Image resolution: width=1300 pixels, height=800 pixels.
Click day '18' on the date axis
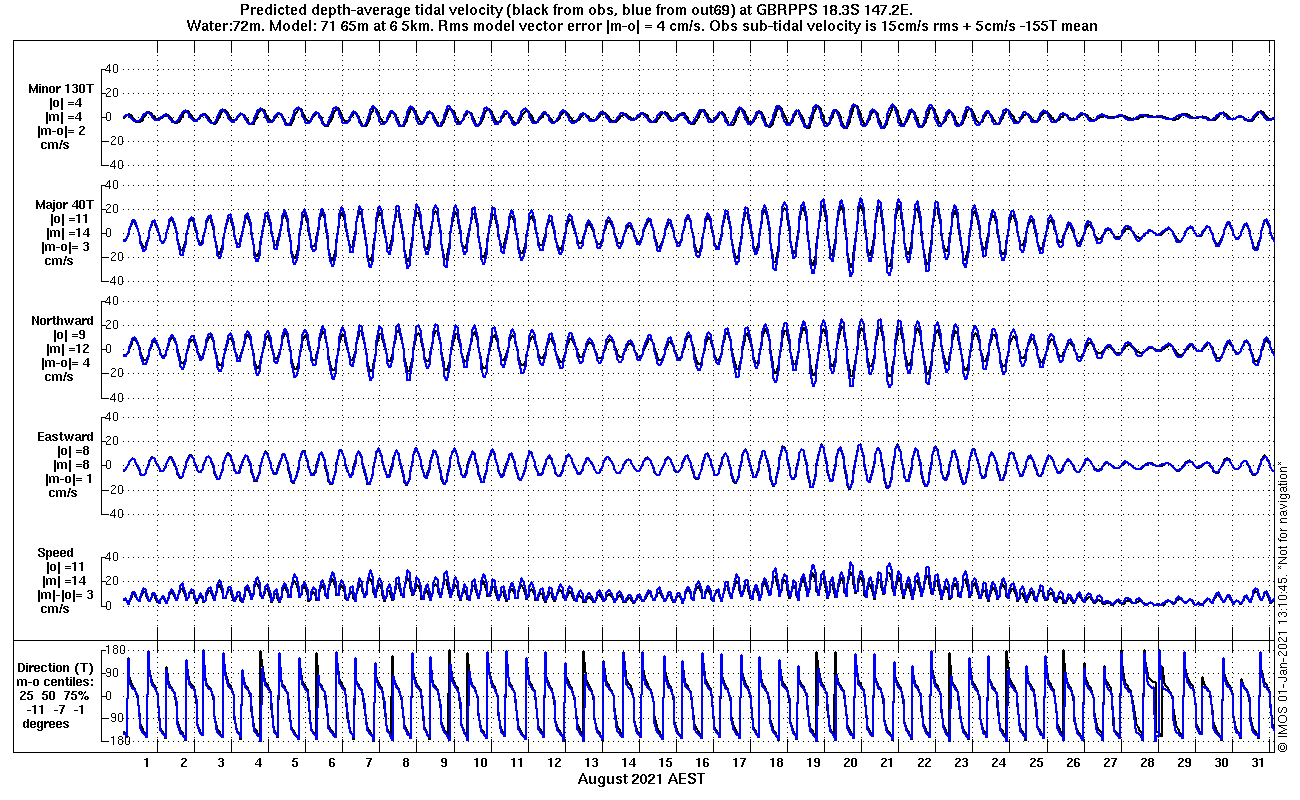coord(776,762)
